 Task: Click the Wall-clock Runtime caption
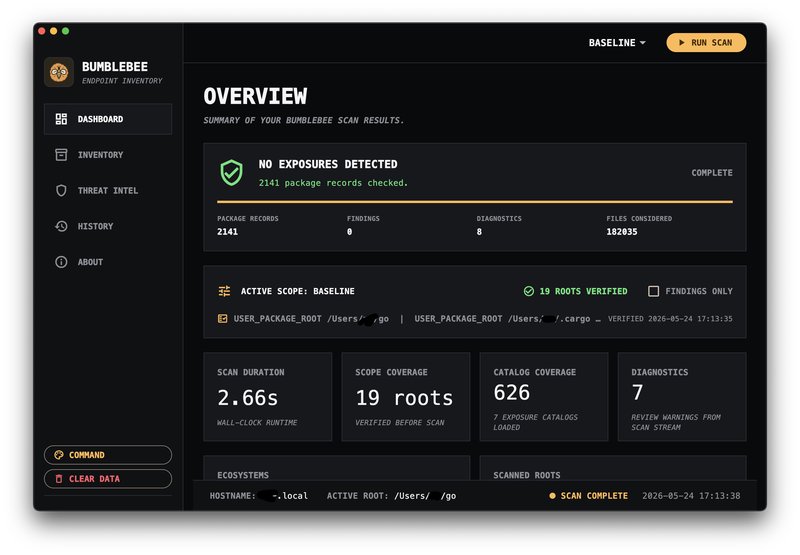tap(257, 423)
